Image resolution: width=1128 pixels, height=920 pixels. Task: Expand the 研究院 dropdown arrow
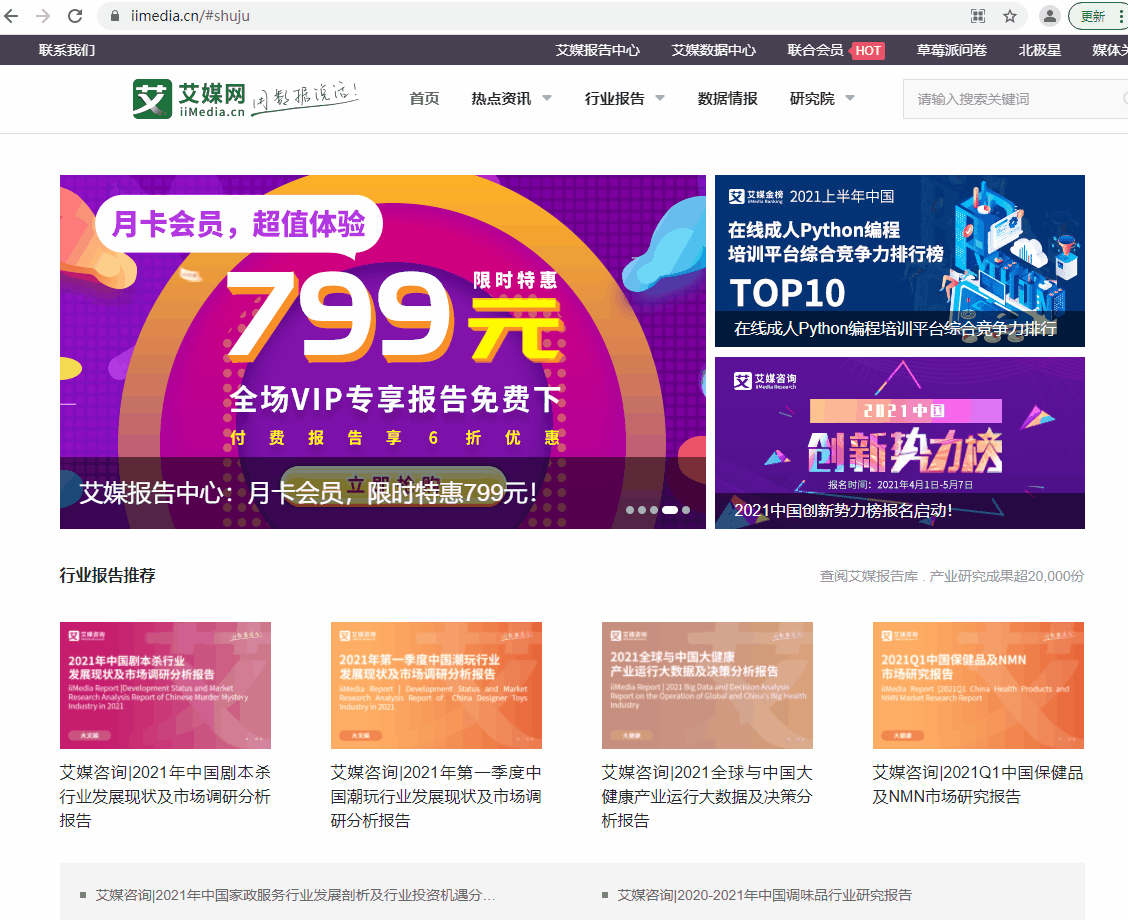(x=850, y=98)
